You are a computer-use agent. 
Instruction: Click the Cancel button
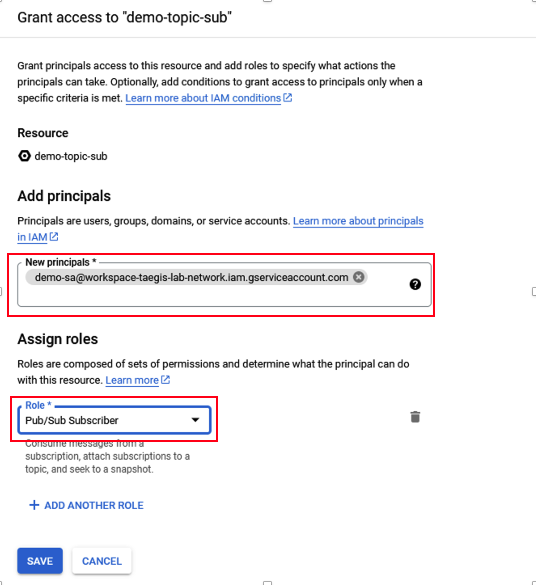[x=102, y=561]
